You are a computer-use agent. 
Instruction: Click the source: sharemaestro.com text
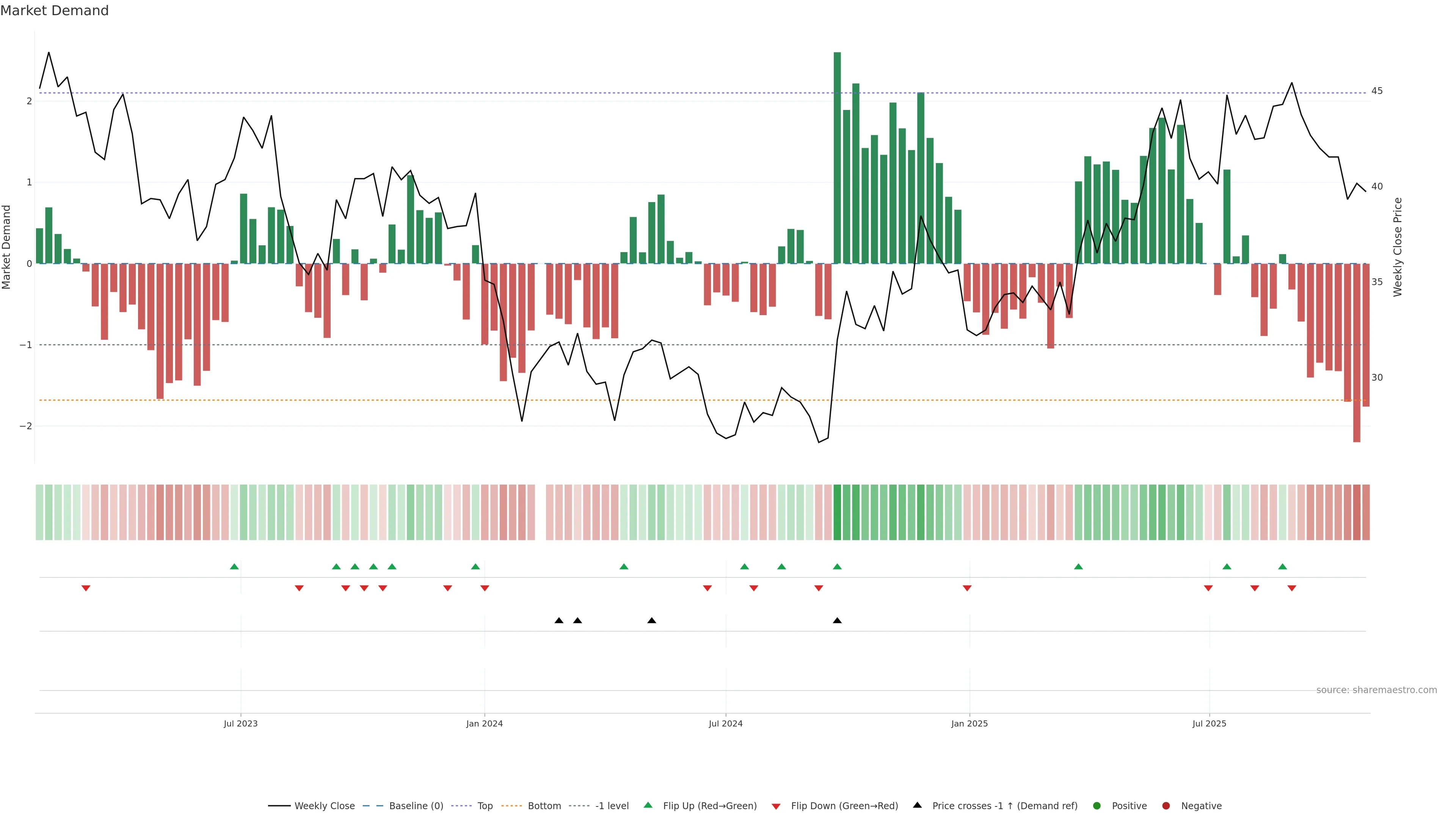(x=1376, y=690)
